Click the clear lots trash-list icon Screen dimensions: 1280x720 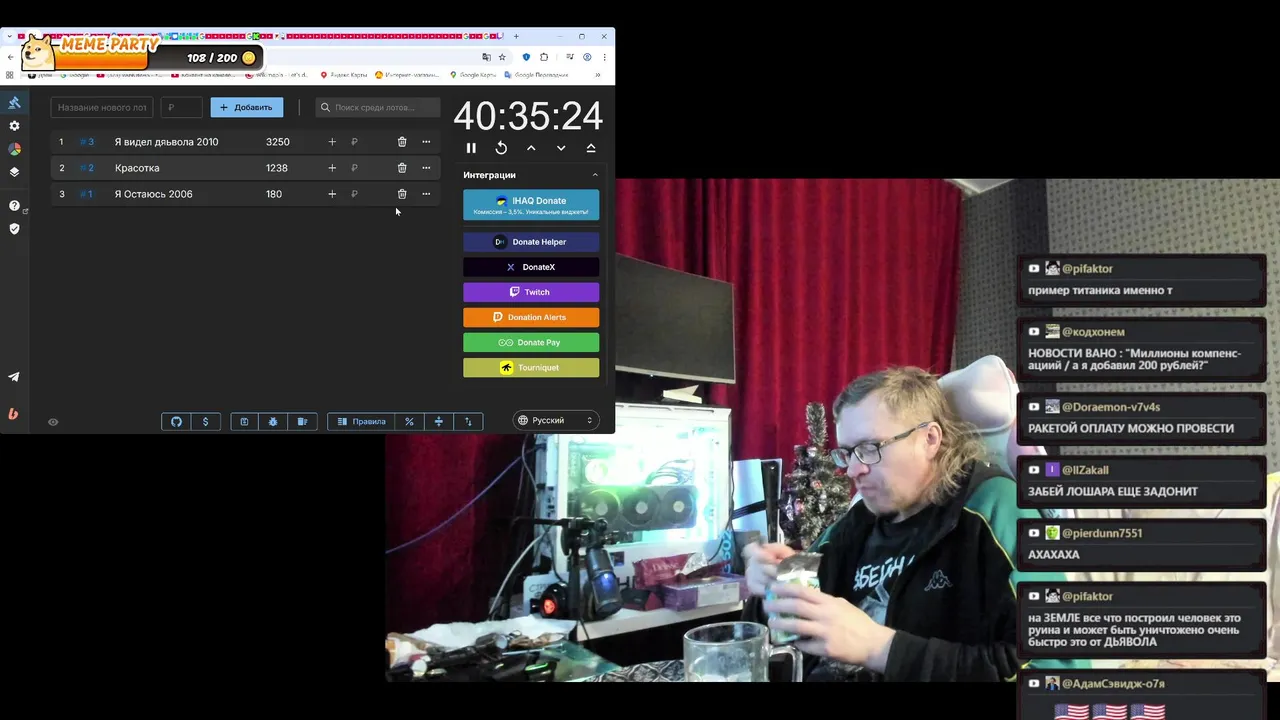point(302,422)
